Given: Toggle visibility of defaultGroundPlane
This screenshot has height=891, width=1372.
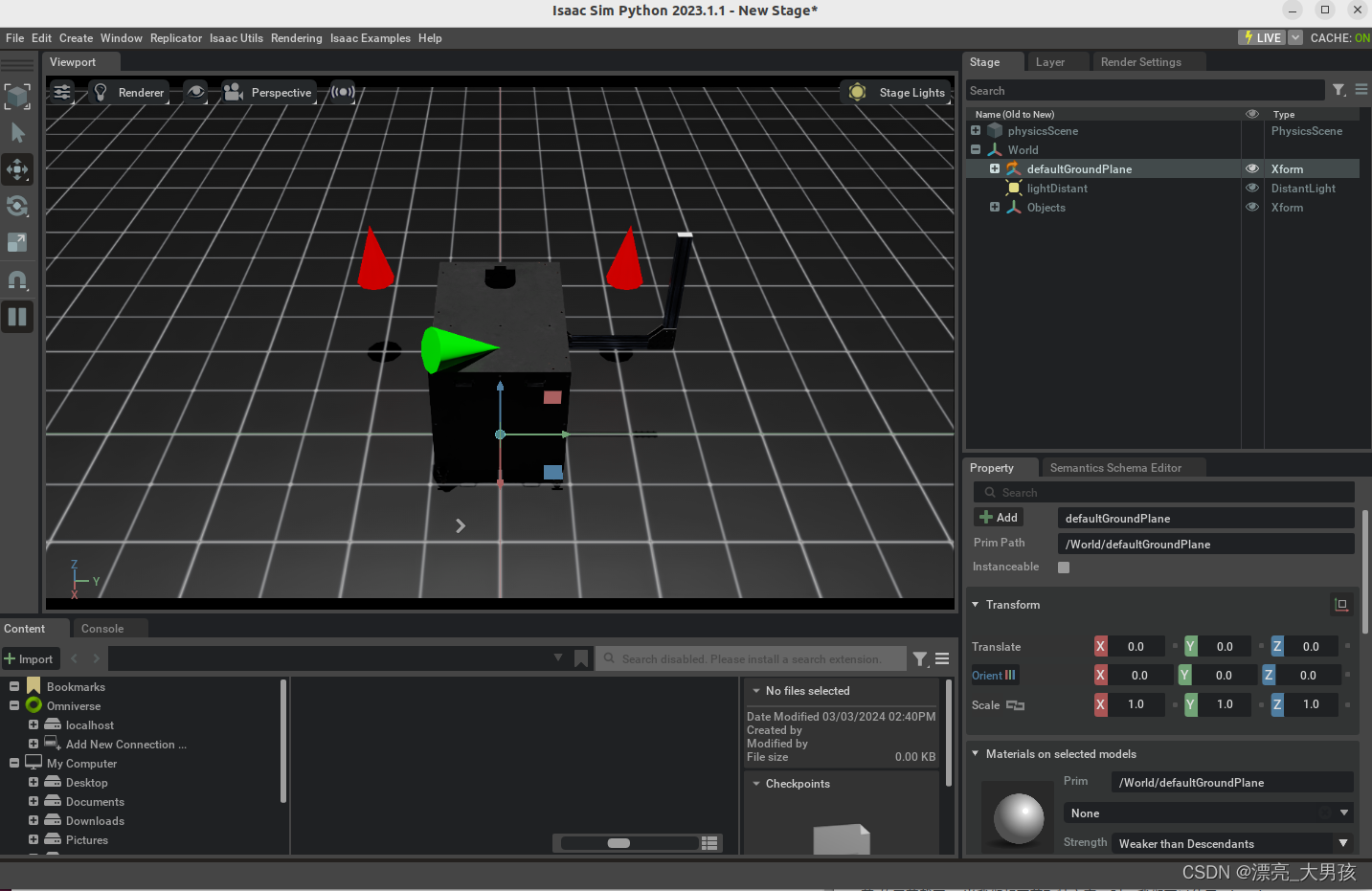Looking at the screenshot, I should point(1251,168).
